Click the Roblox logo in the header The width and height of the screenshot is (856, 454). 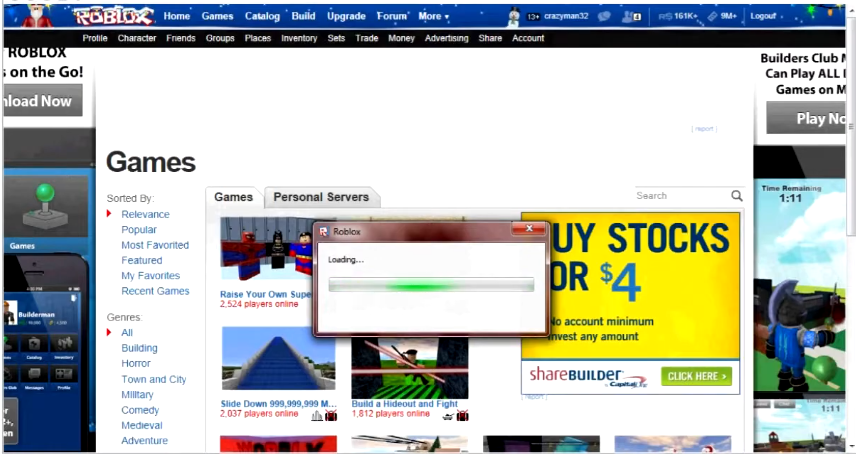[112, 16]
